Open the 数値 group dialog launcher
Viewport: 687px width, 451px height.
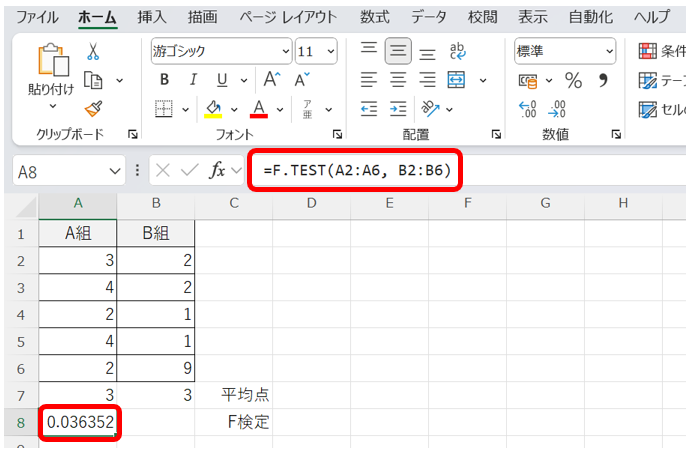click(616, 134)
